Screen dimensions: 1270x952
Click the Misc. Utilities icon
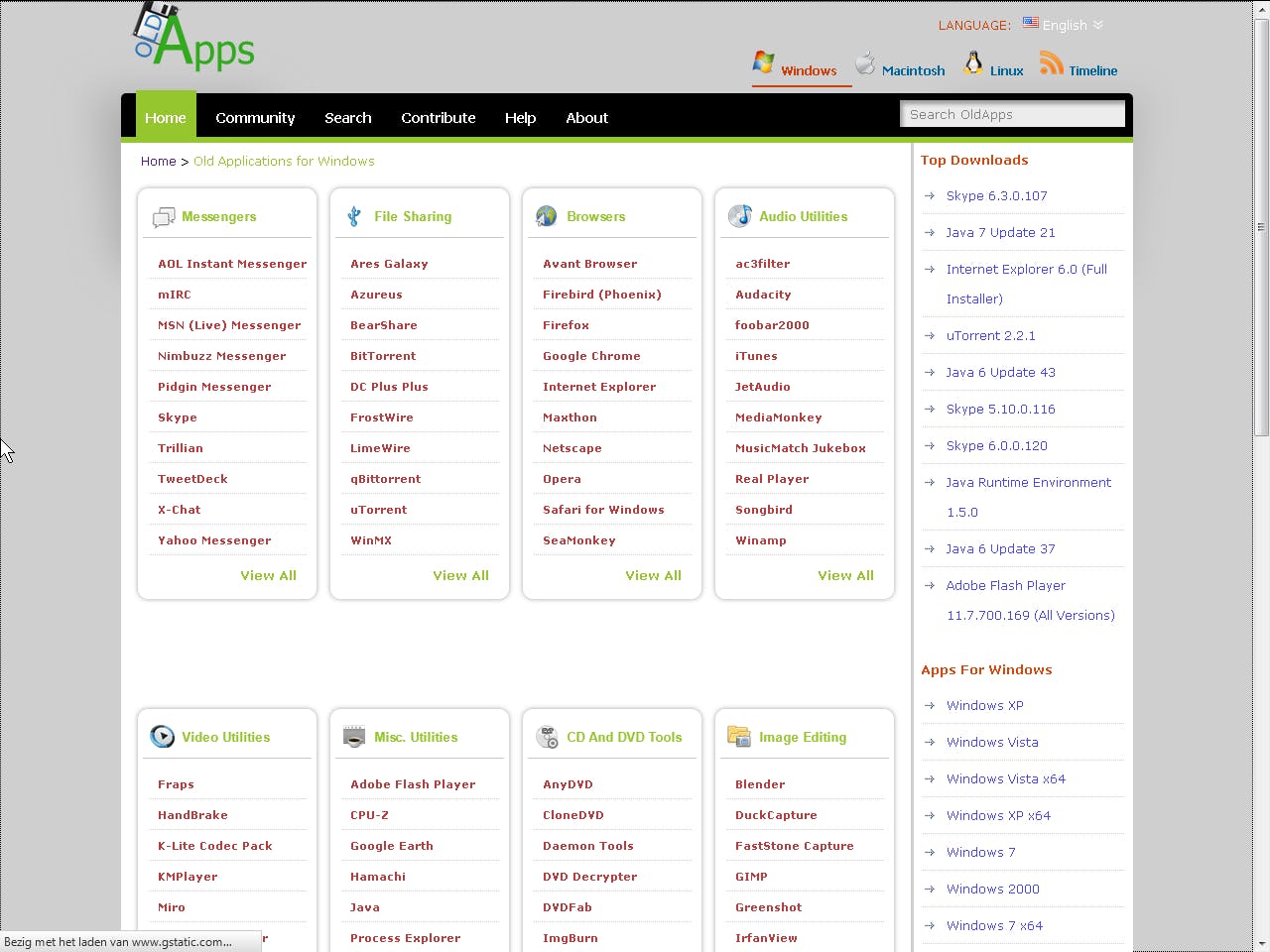(x=354, y=737)
